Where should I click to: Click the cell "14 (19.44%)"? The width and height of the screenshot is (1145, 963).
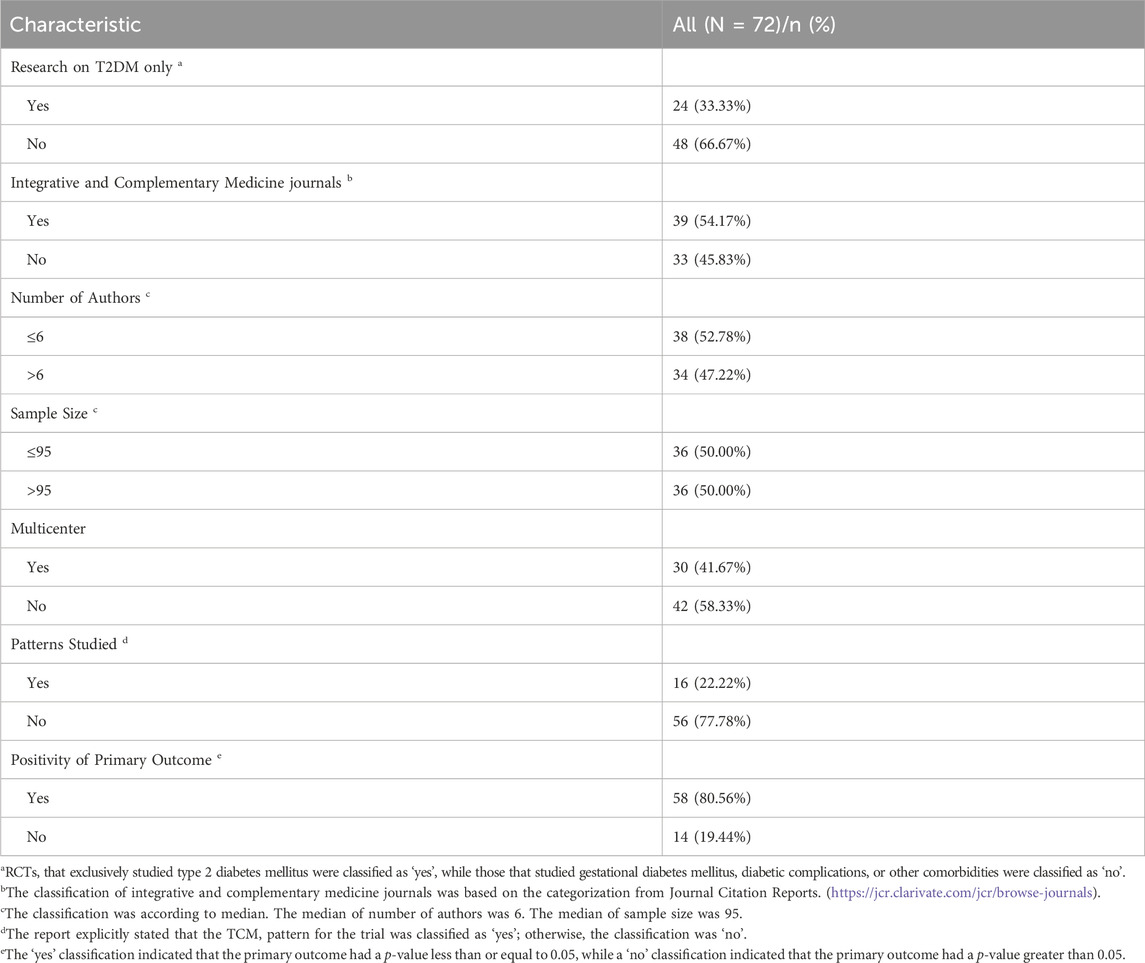tap(711, 837)
